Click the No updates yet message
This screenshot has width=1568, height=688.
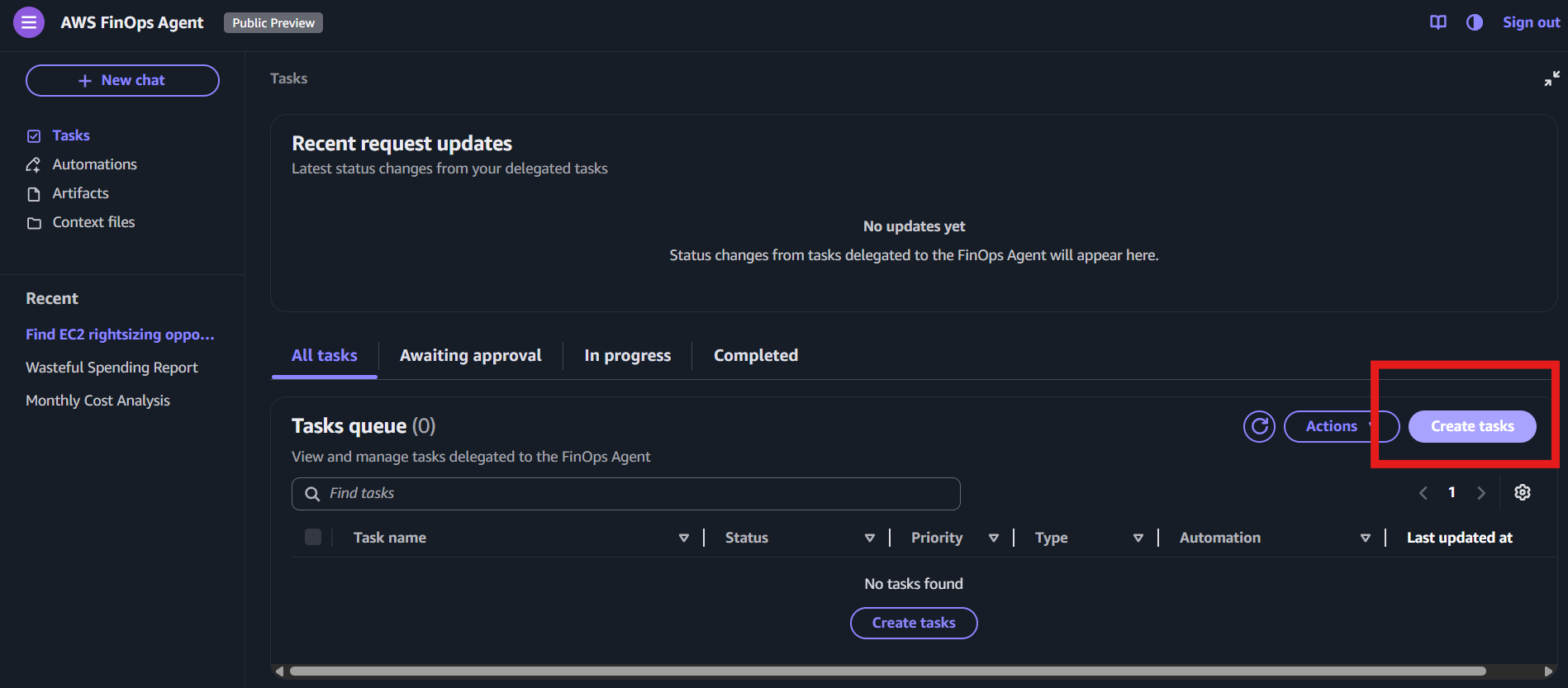click(x=914, y=226)
